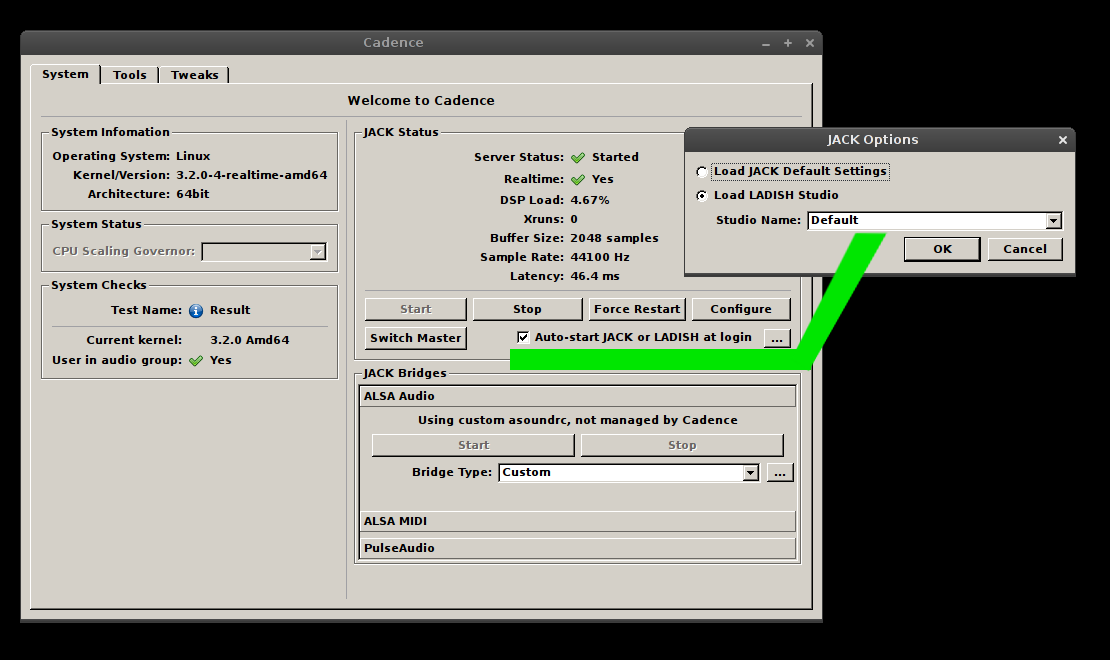This screenshot has width=1110, height=660.
Task: Click the Current kernel value 3.2.0 Amd64
Action: [249, 340]
